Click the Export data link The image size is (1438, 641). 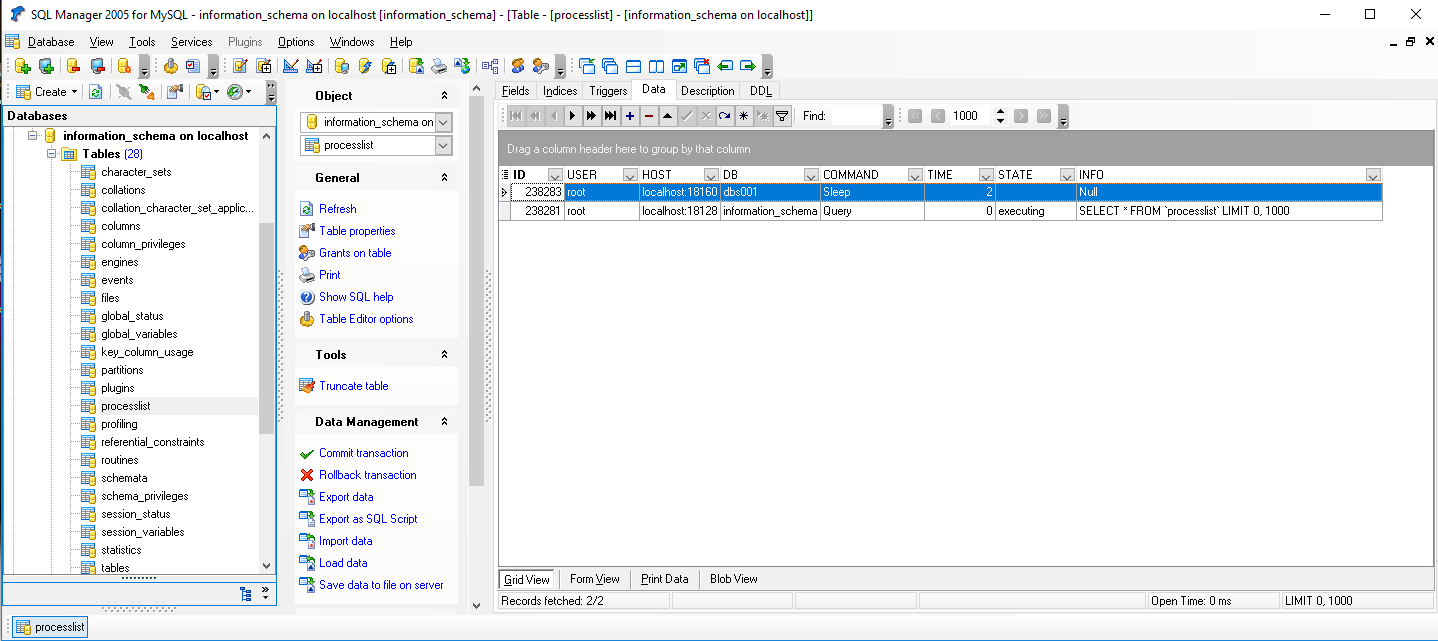(x=346, y=497)
